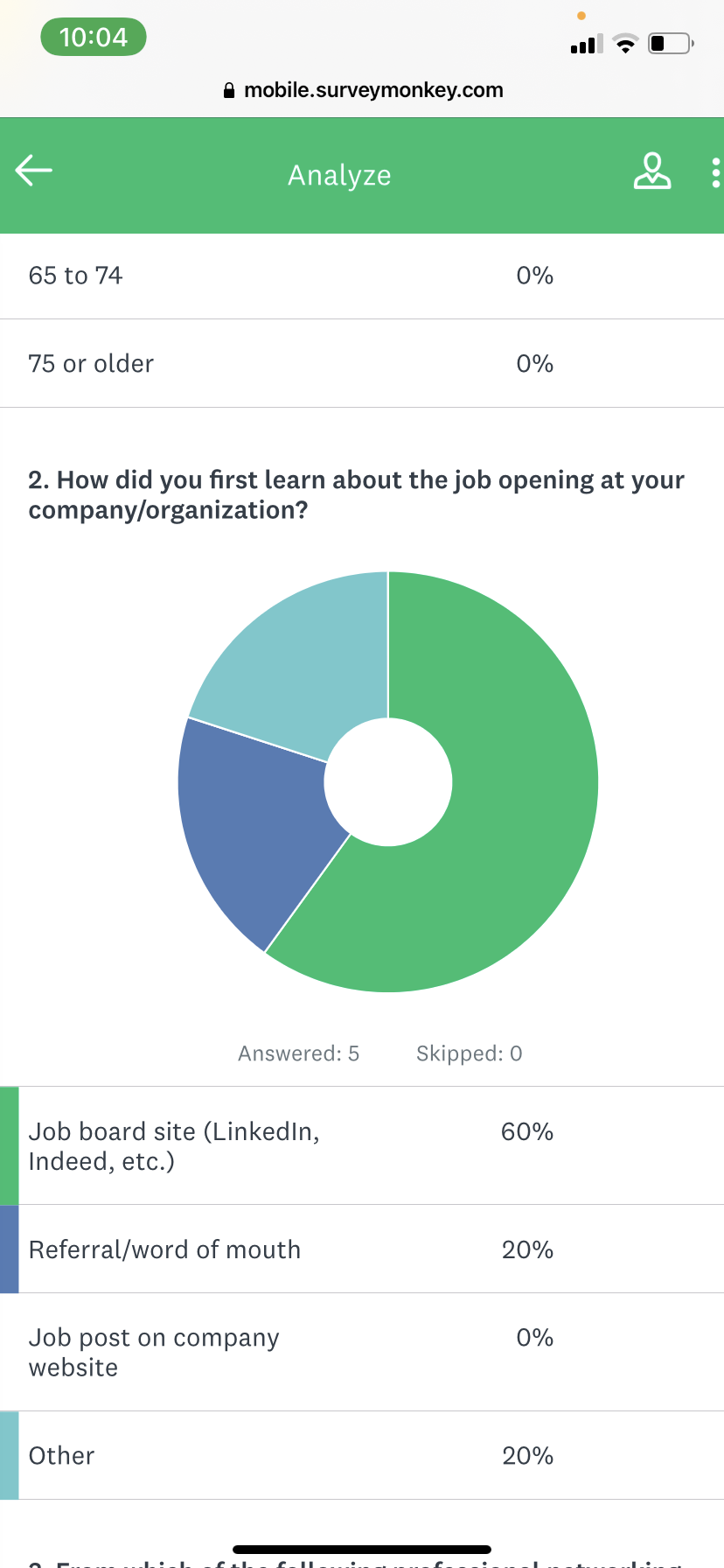Tap the Skipped: 0 label
This screenshot has height=1568, width=724.
pyautogui.click(x=469, y=1053)
